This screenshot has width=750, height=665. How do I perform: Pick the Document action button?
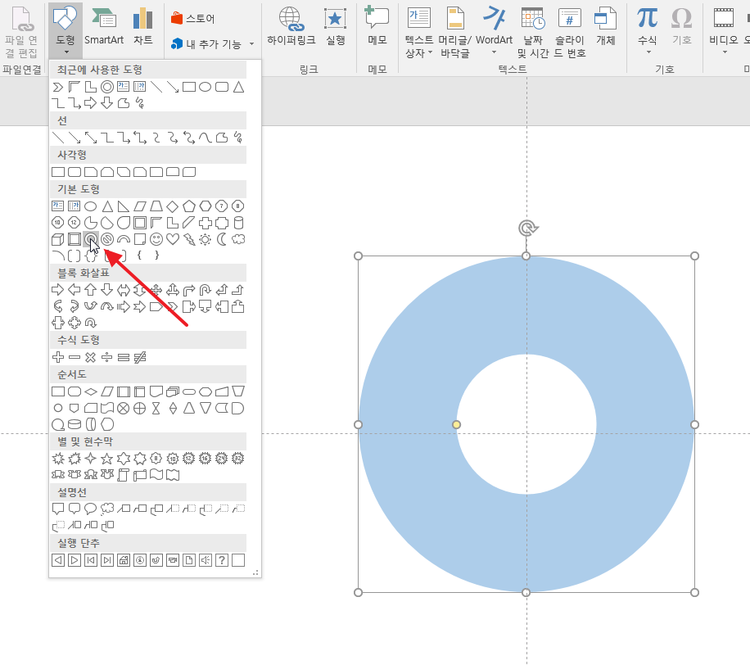tap(189, 560)
